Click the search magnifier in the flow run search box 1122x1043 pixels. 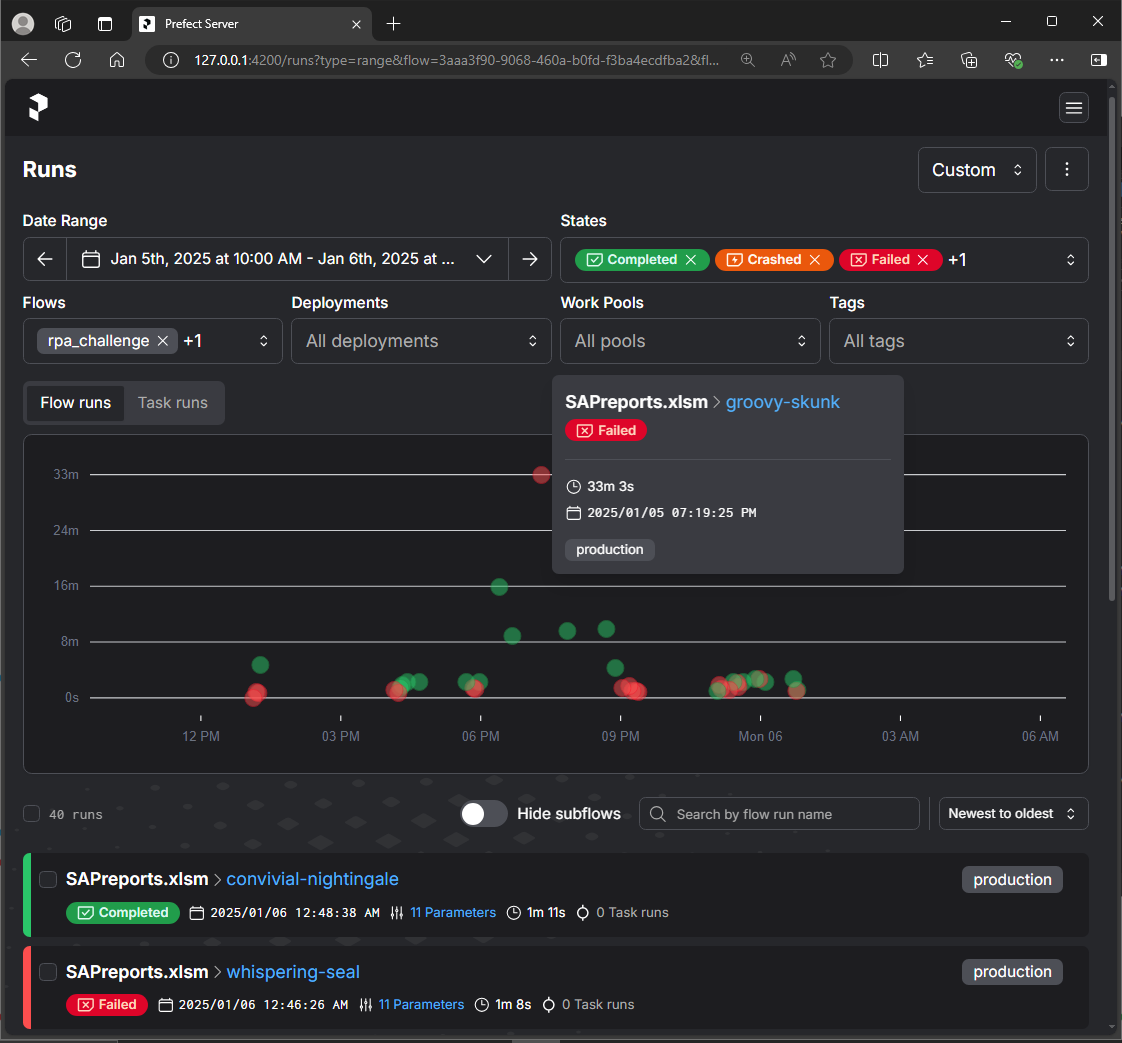pos(657,813)
